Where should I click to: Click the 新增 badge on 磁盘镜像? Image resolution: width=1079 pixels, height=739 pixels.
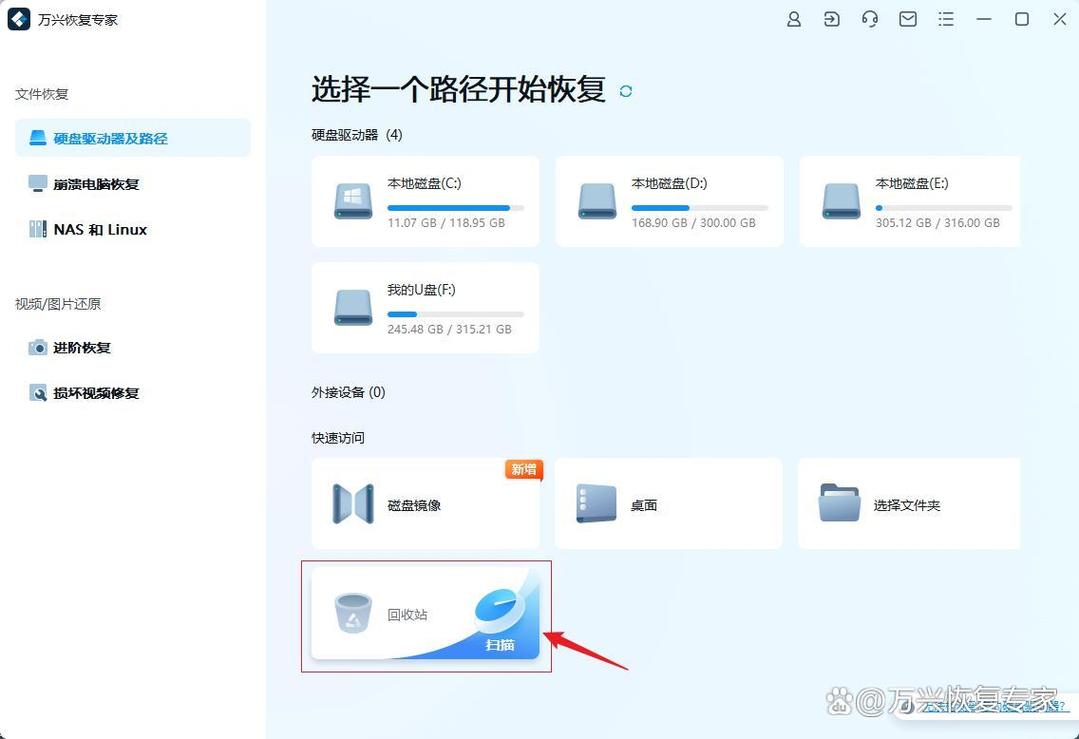[x=523, y=469]
